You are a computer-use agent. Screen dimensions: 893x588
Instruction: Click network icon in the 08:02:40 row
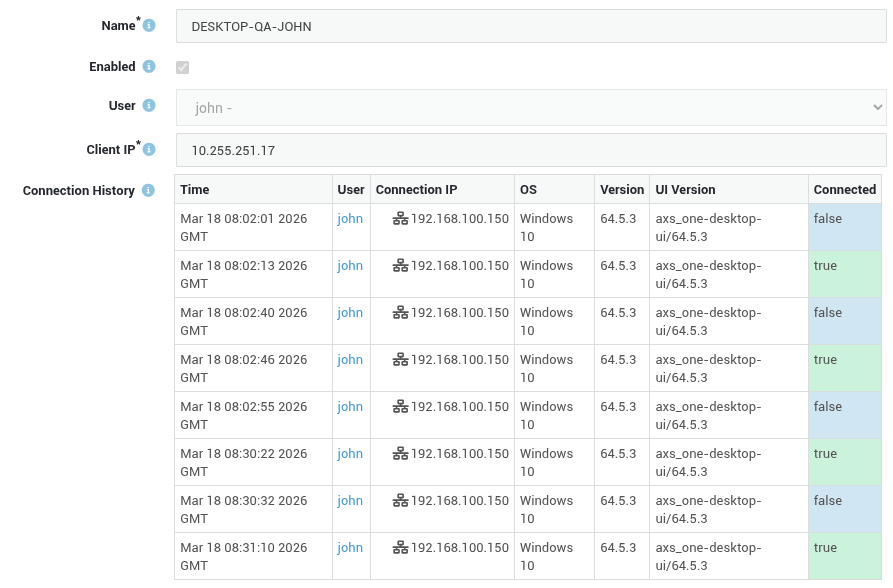coord(400,313)
